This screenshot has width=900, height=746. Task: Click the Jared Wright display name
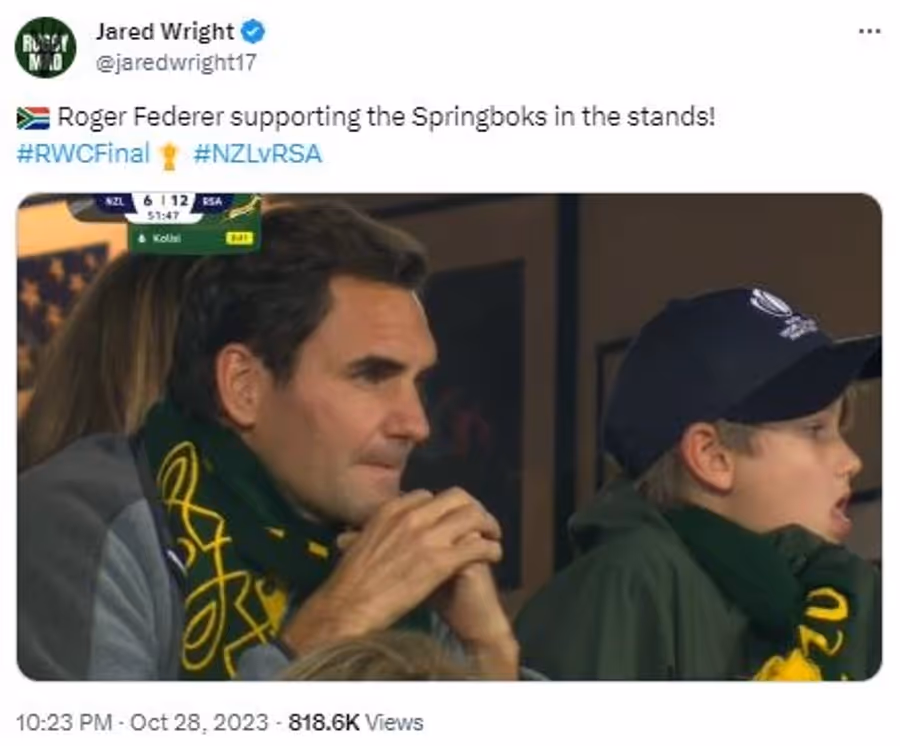point(165,32)
